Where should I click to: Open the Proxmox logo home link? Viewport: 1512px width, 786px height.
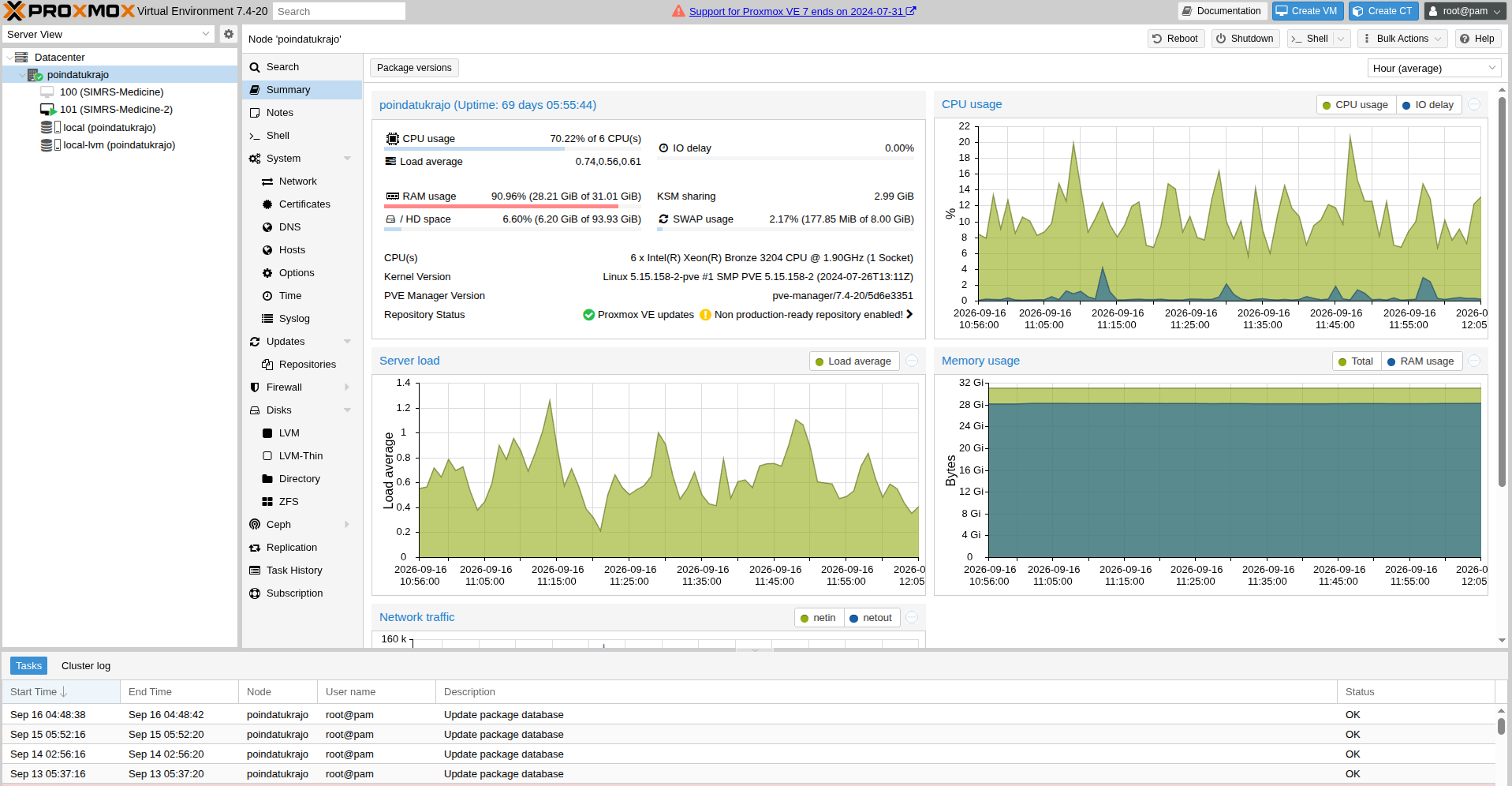tap(69, 11)
